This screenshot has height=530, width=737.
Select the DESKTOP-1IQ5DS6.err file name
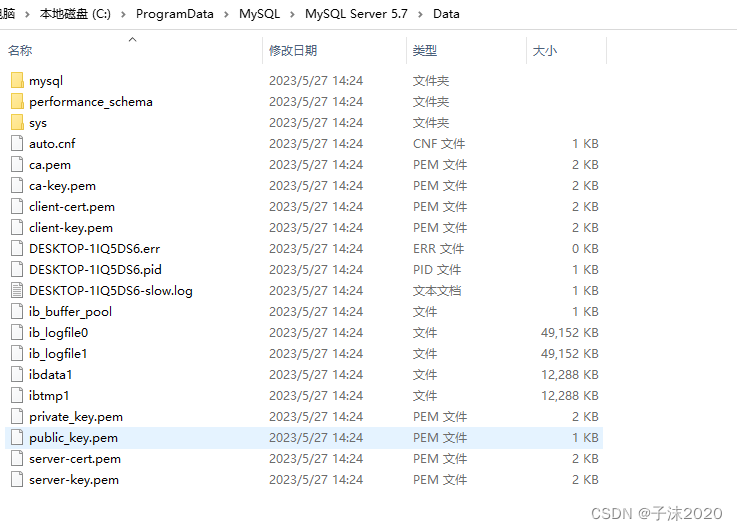[94, 249]
